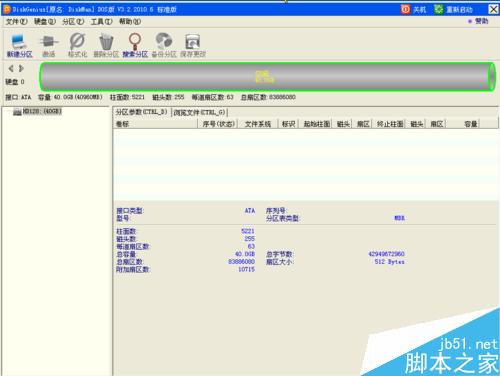Viewport: 500px width, 376px height.
Task: Click the 备份分区 (backup partition) icon
Action: click(164, 45)
